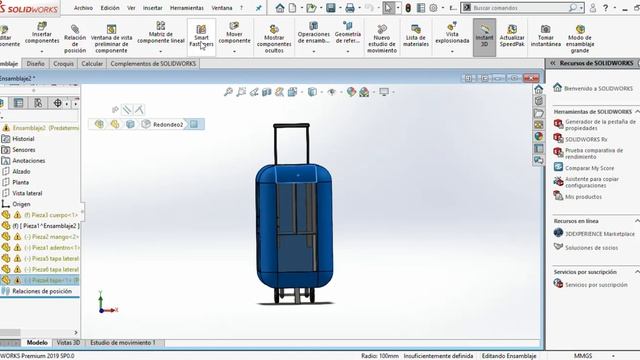640x360 pixels.
Task: Switch to the Croquis tab
Action: (x=63, y=64)
